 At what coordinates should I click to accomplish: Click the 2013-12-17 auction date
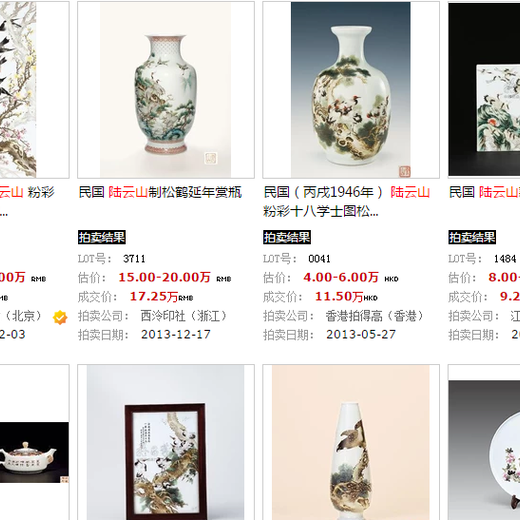click(176, 334)
